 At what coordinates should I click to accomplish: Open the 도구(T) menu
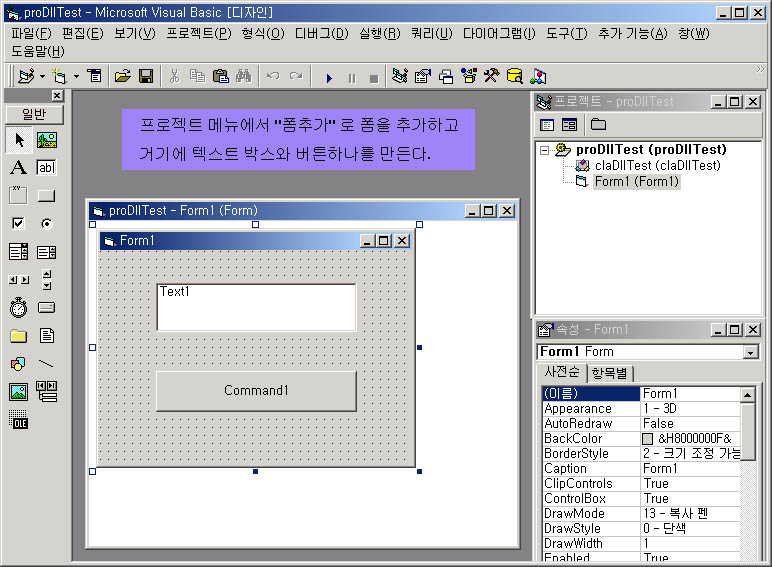567,33
